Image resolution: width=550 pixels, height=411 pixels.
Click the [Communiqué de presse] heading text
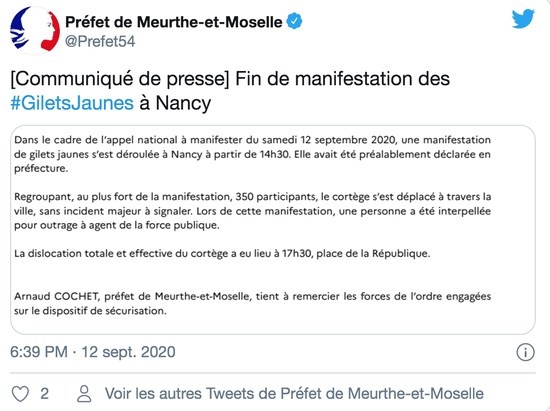(x=120, y=79)
